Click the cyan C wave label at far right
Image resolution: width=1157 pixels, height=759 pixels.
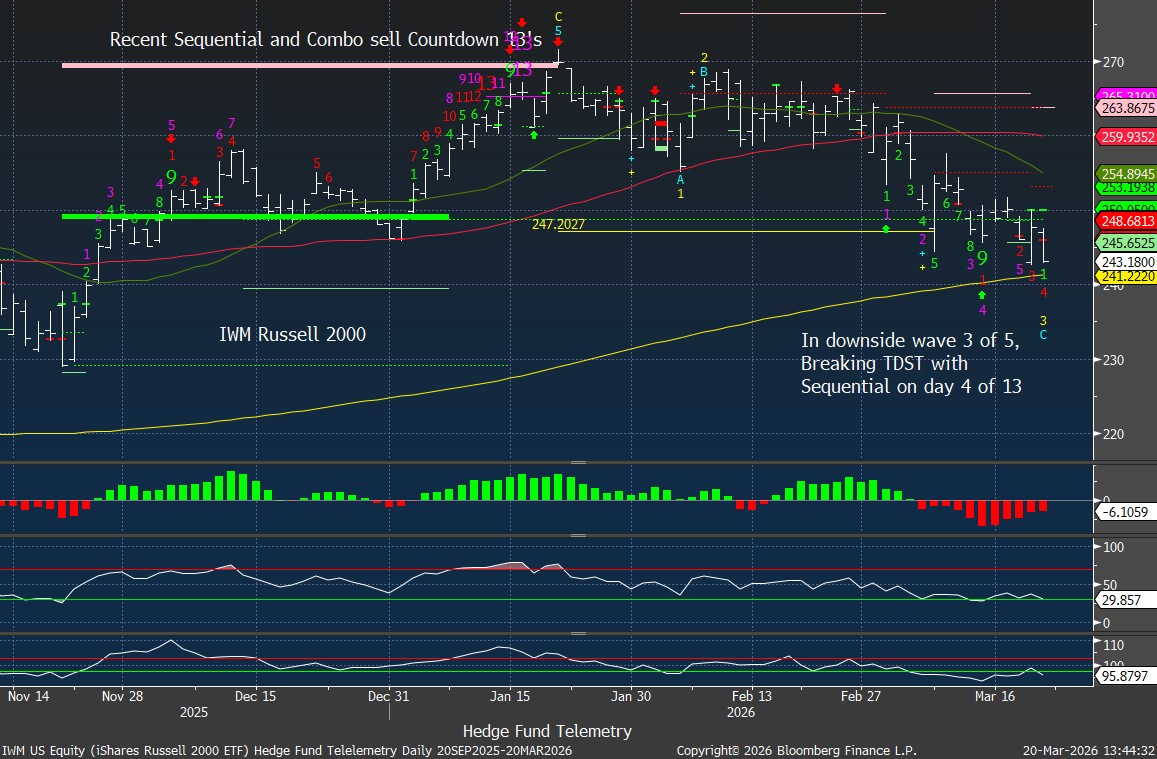(1043, 334)
